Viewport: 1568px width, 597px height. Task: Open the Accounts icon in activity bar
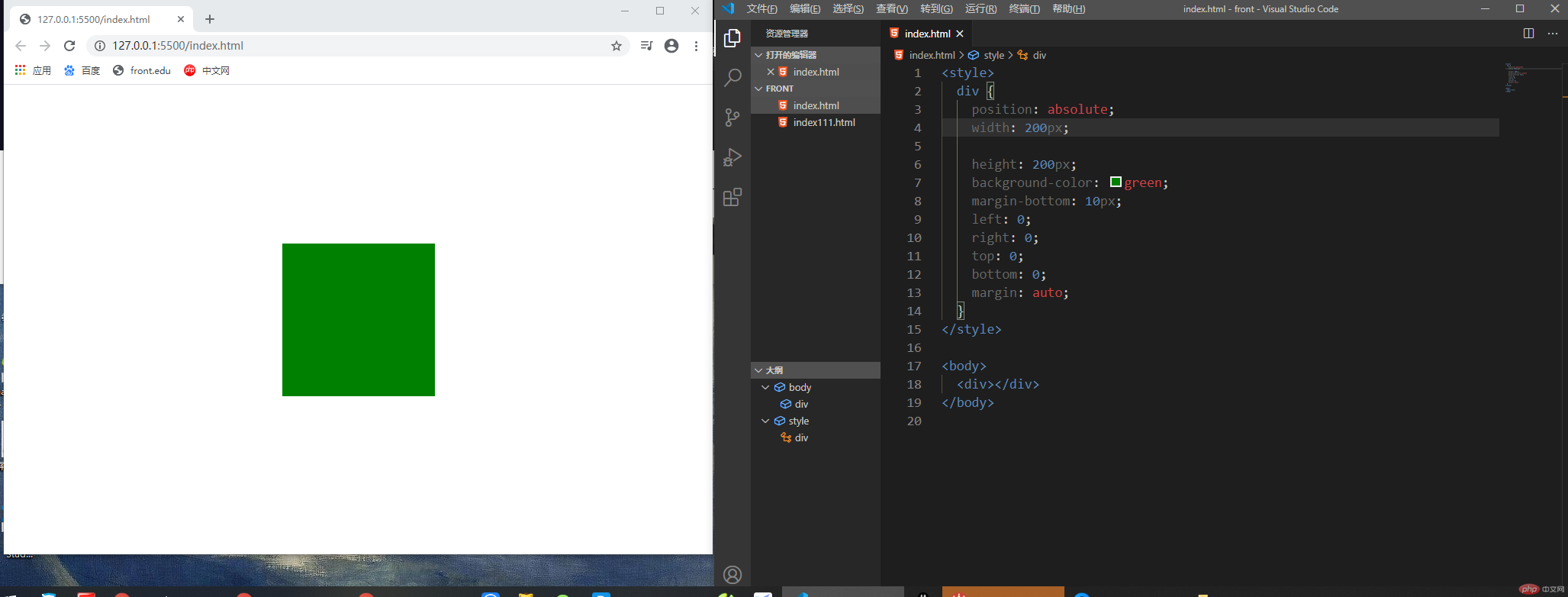732,575
